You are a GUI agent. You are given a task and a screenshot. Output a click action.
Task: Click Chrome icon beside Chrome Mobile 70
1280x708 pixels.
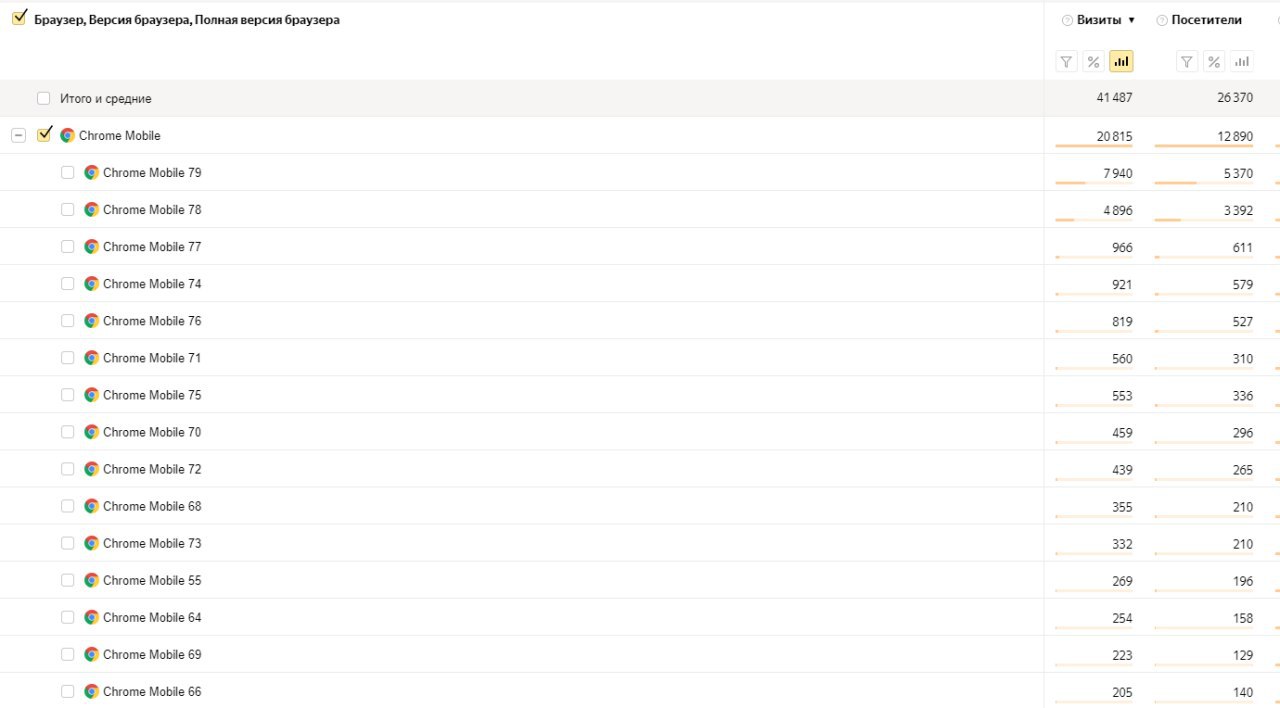91,431
